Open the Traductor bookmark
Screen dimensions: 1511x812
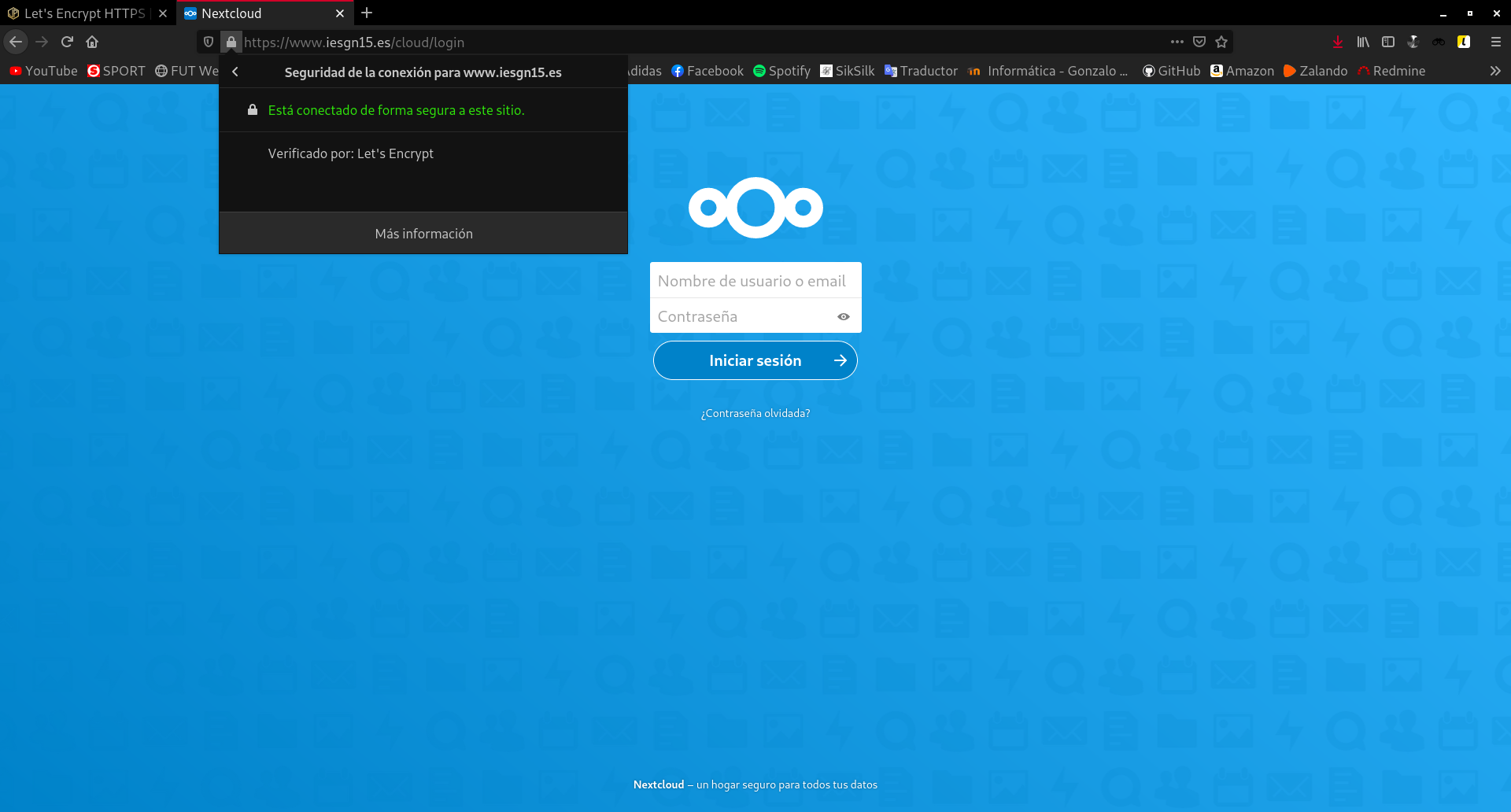tap(921, 71)
